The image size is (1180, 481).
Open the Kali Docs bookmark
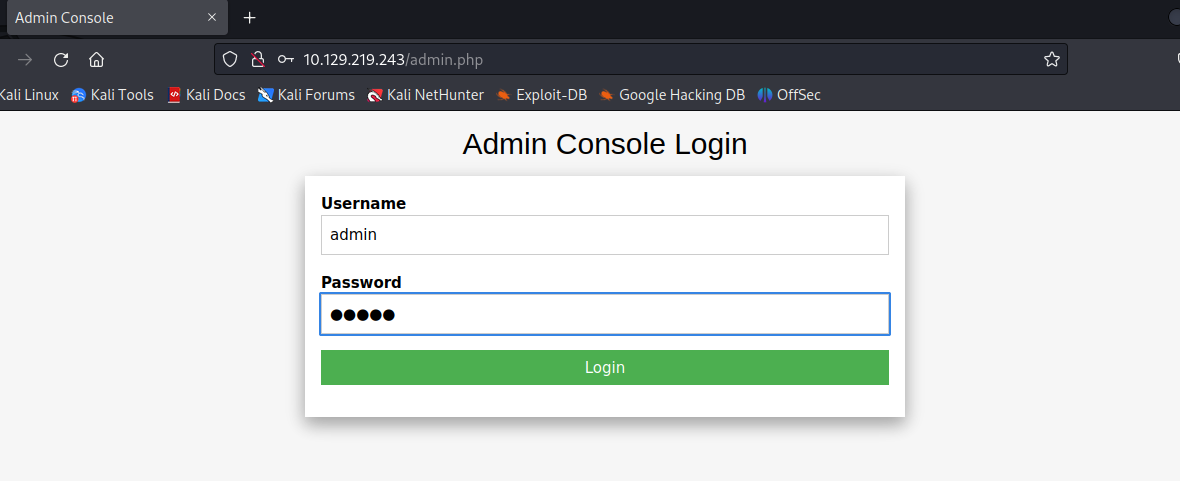(x=206, y=95)
